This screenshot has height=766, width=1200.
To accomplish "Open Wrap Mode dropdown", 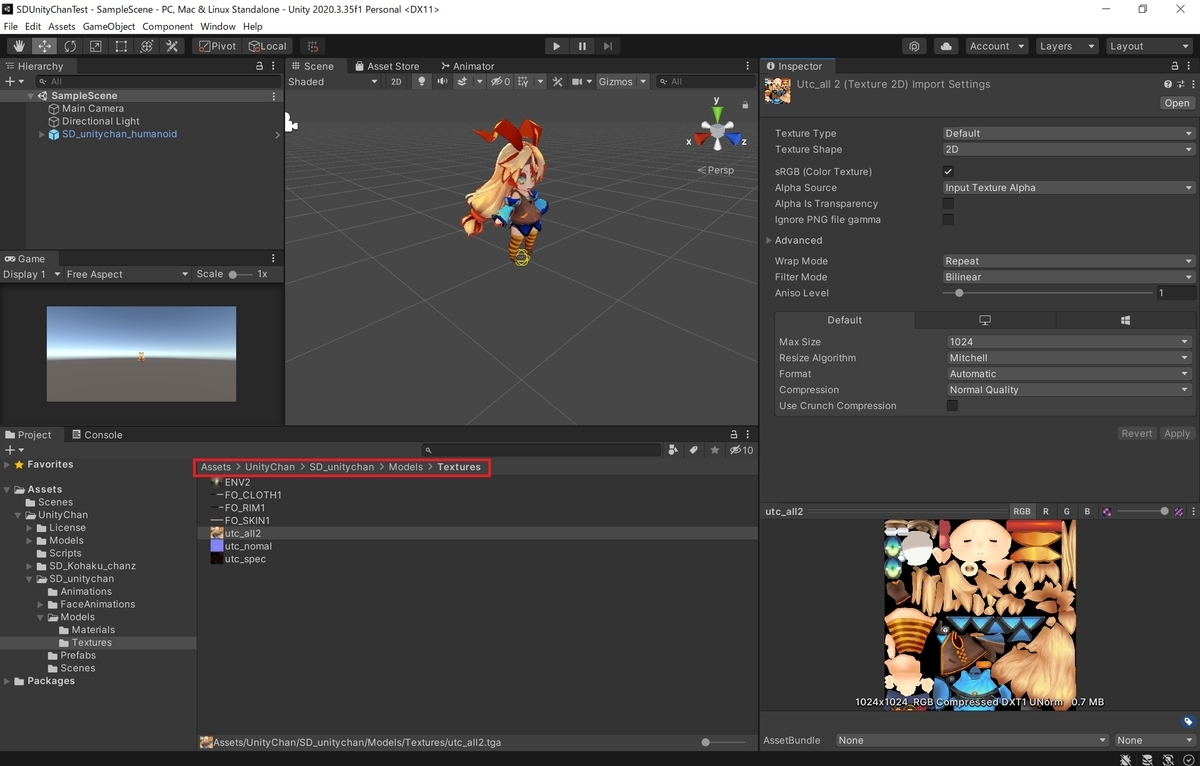I will (1068, 261).
